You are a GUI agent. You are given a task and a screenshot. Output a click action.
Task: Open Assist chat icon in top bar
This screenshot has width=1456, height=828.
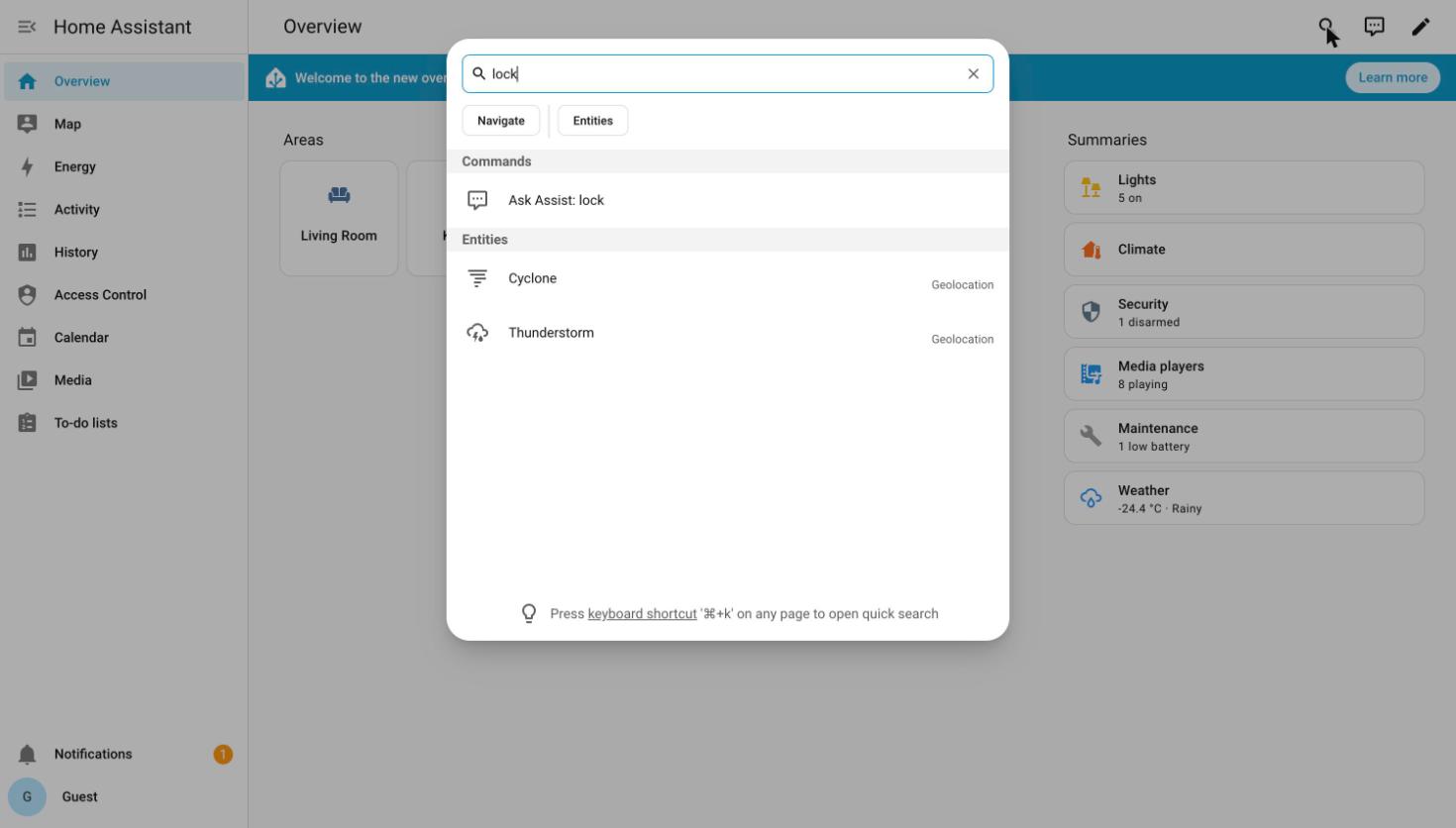(1374, 27)
